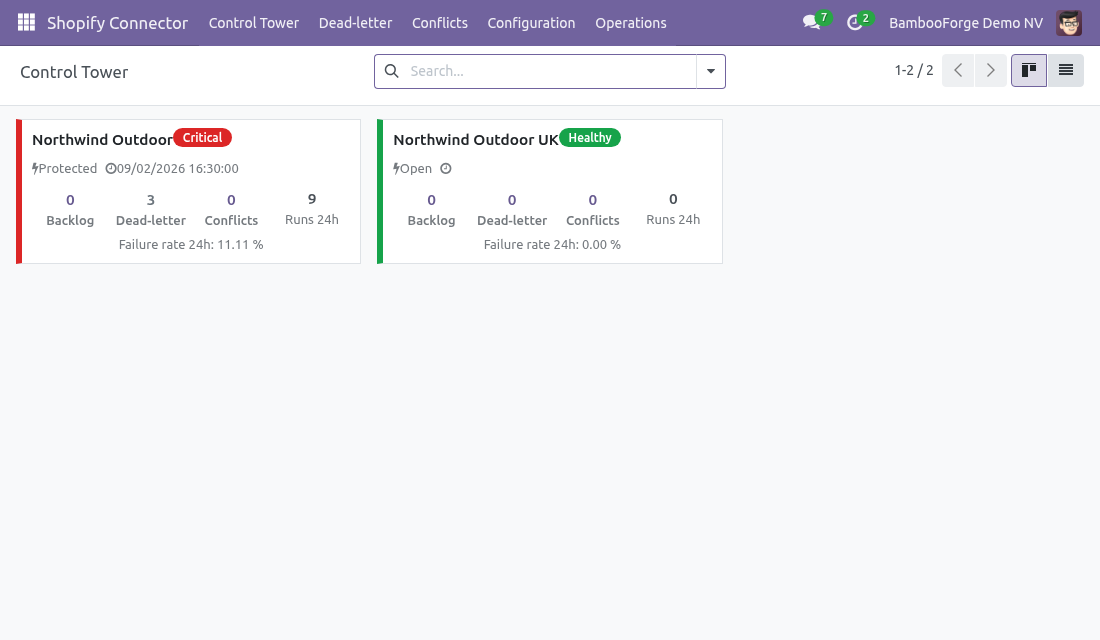This screenshot has height=640, width=1100.
Task: Open Backlog count on Northwind Outdoor card
Action: (x=70, y=210)
